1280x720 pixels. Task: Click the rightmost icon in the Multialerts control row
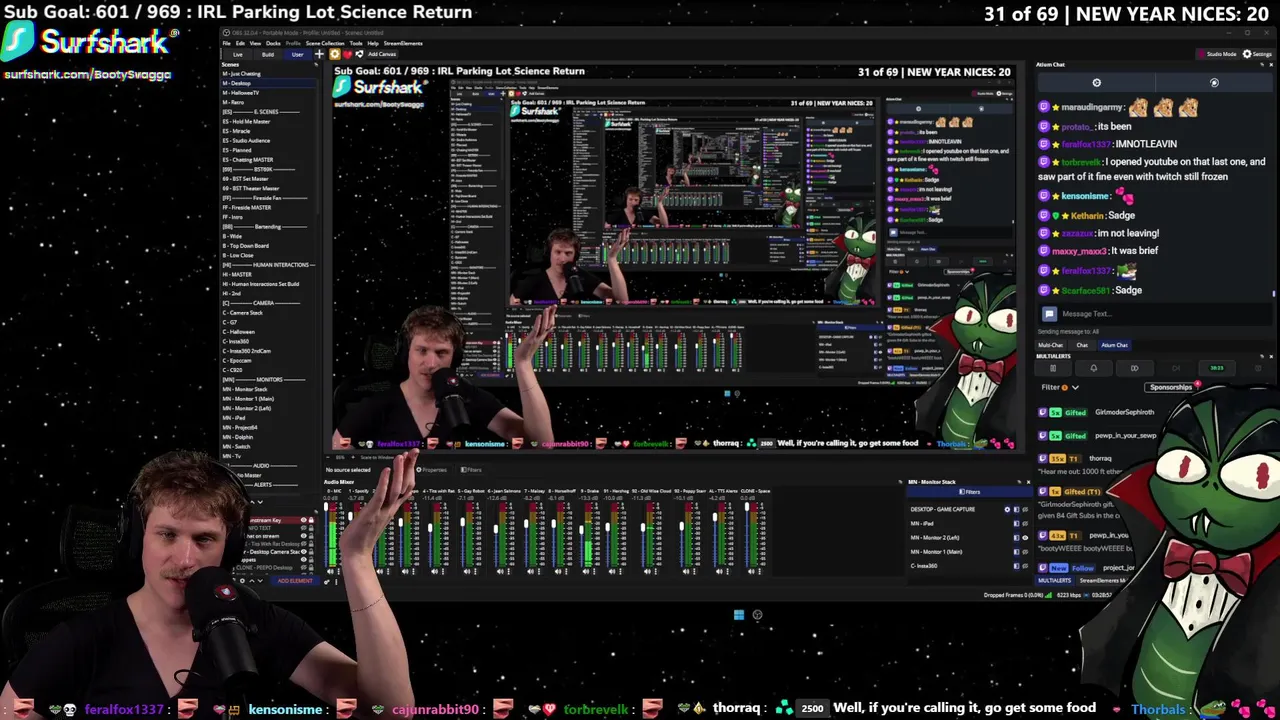[x=1258, y=368]
